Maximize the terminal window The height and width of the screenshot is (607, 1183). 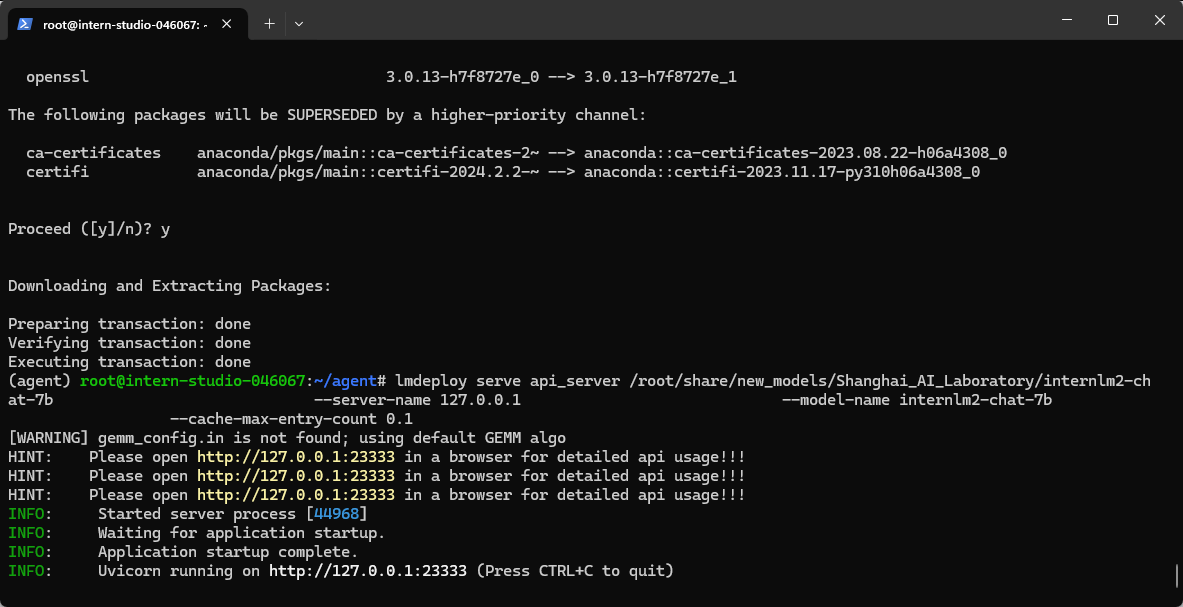1113,20
